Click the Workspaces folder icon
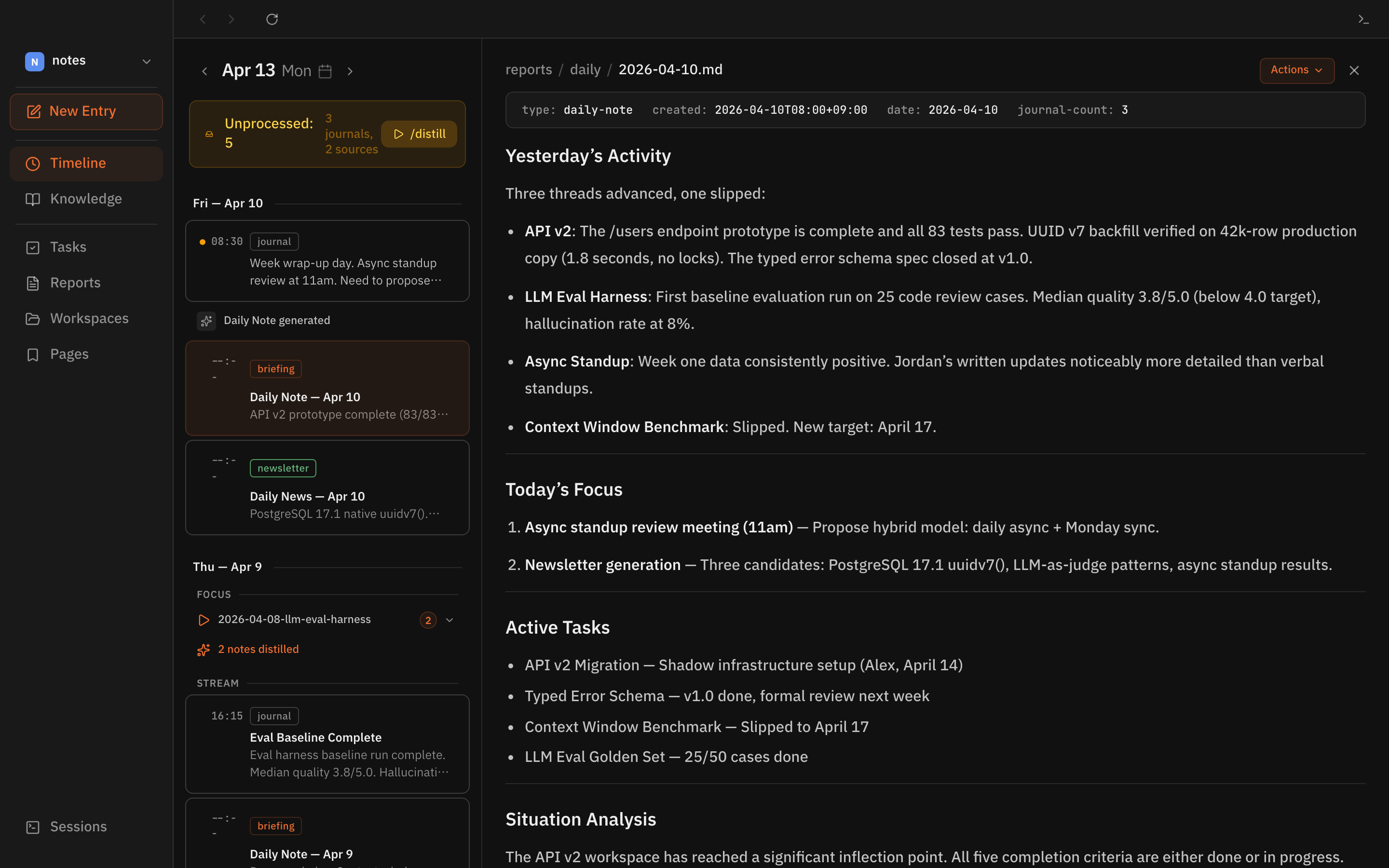The image size is (1389, 868). coord(33,319)
